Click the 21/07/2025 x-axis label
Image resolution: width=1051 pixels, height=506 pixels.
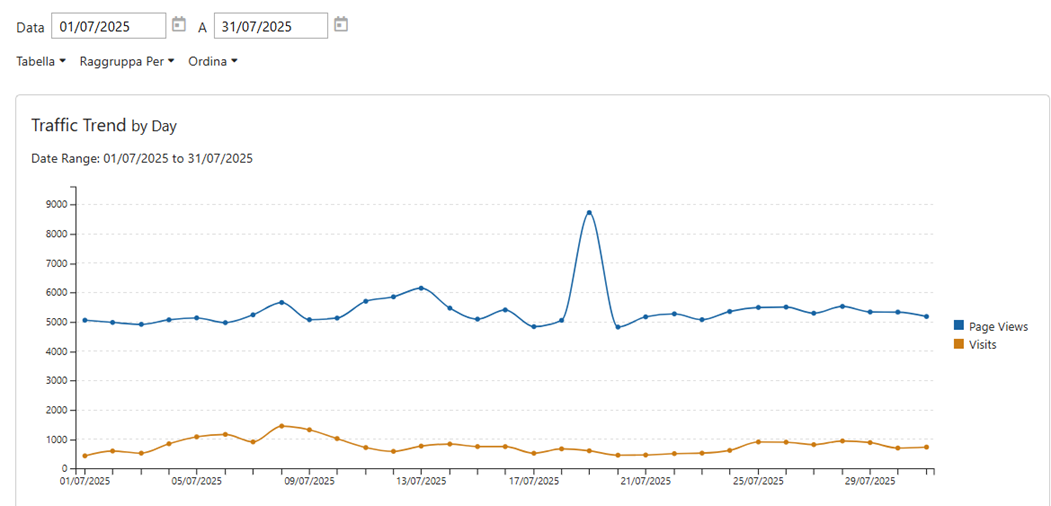click(x=645, y=481)
